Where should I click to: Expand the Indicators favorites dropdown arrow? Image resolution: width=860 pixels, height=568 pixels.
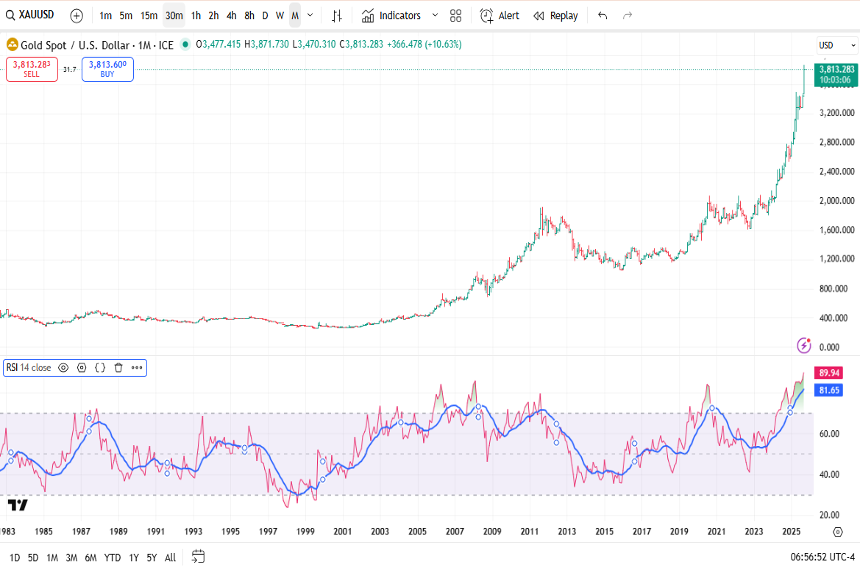pyautogui.click(x=434, y=16)
